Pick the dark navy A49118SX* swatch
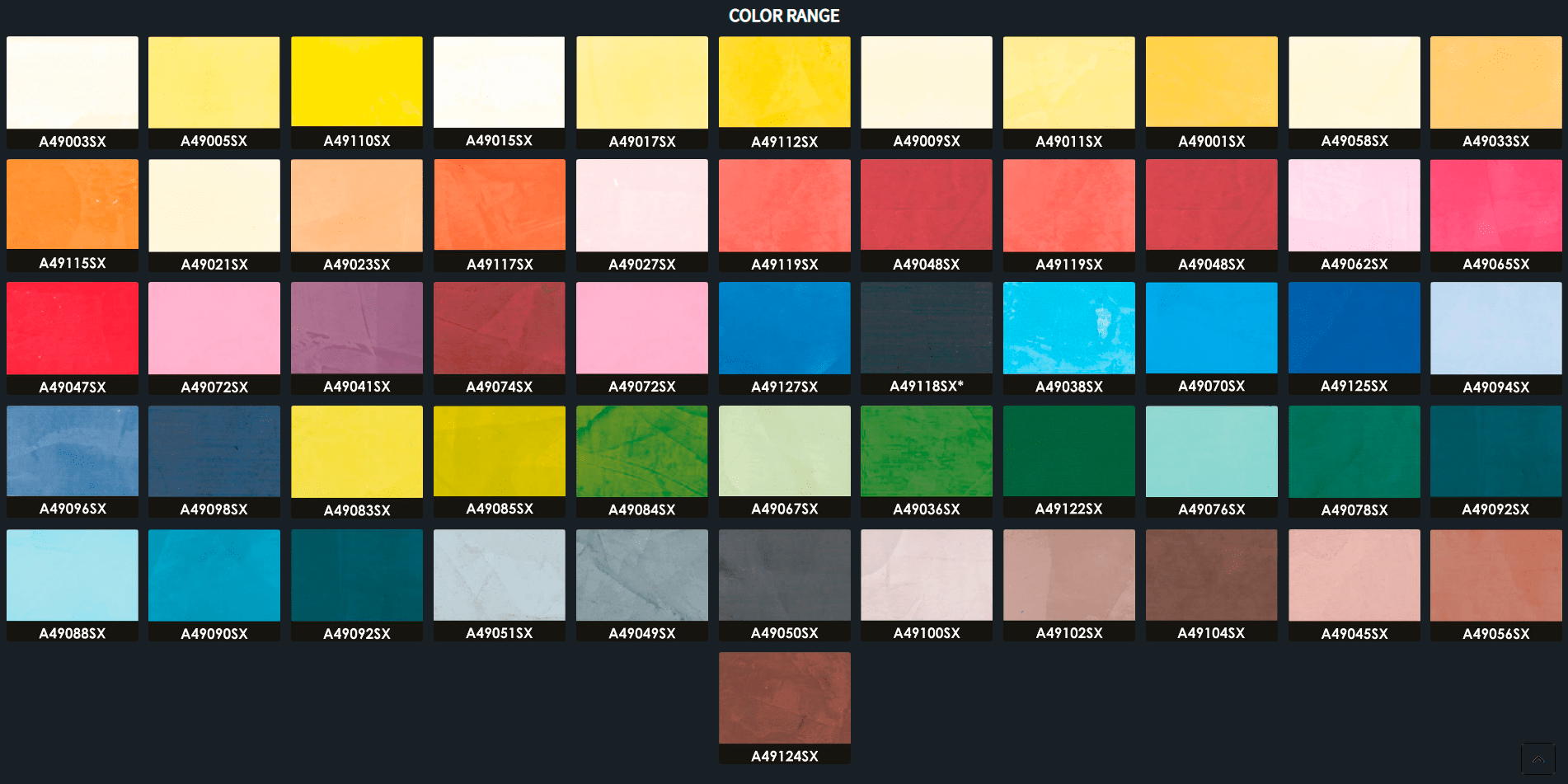The image size is (1568, 784). click(x=927, y=328)
